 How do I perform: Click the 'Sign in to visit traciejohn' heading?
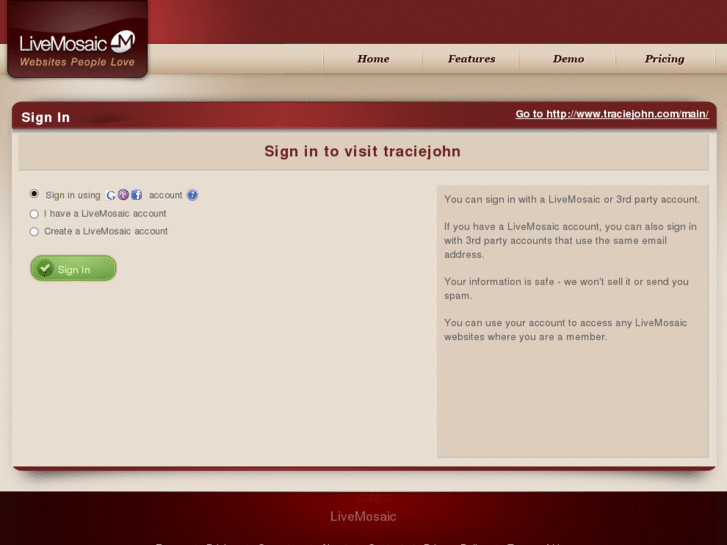click(363, 151)
